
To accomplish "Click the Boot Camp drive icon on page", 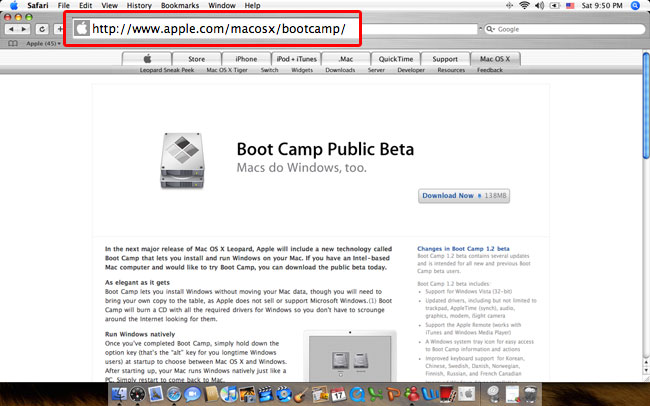I will 182,160.
